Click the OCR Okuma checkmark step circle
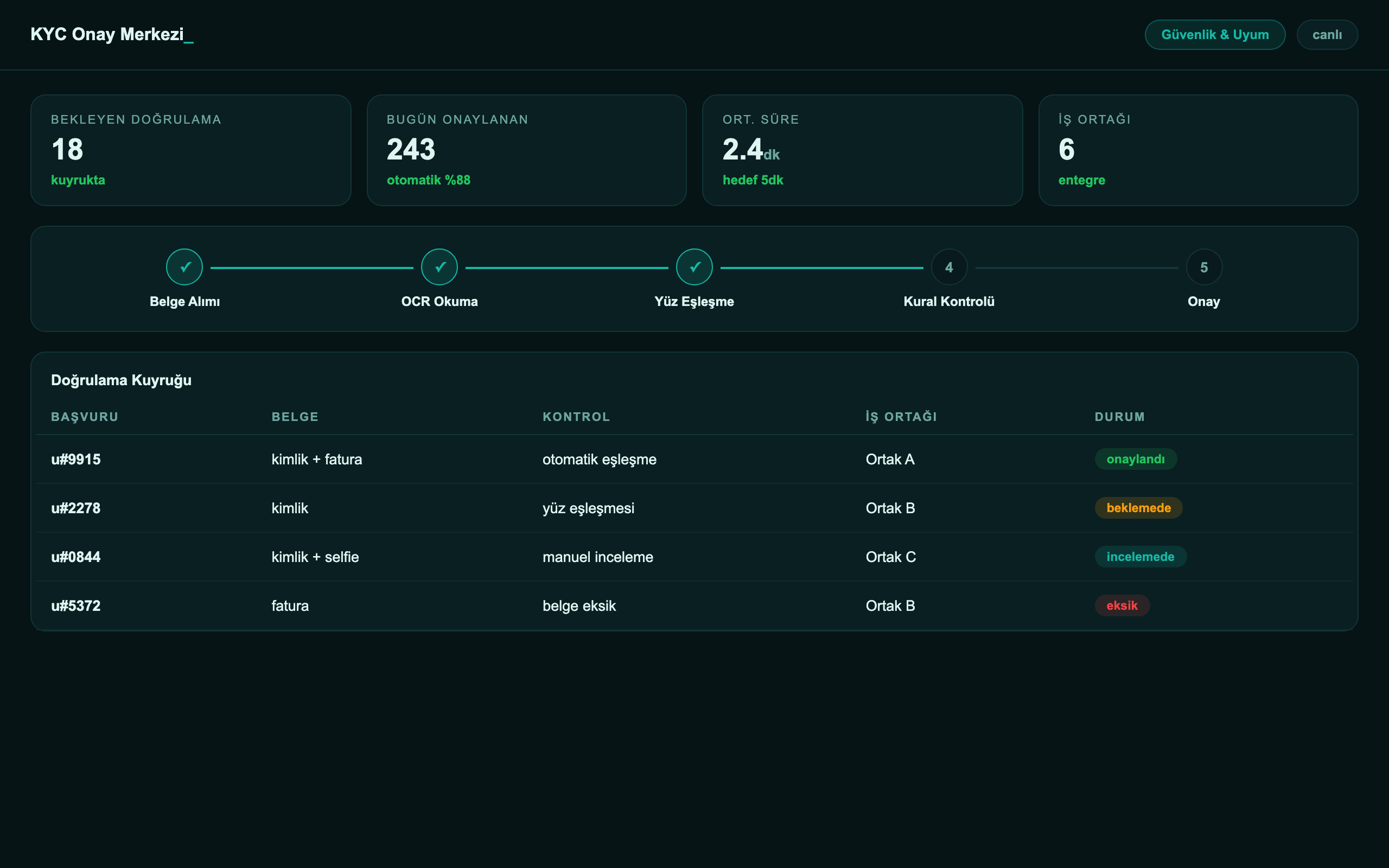Screen dimensions: 1389x868 click(439, 267)
